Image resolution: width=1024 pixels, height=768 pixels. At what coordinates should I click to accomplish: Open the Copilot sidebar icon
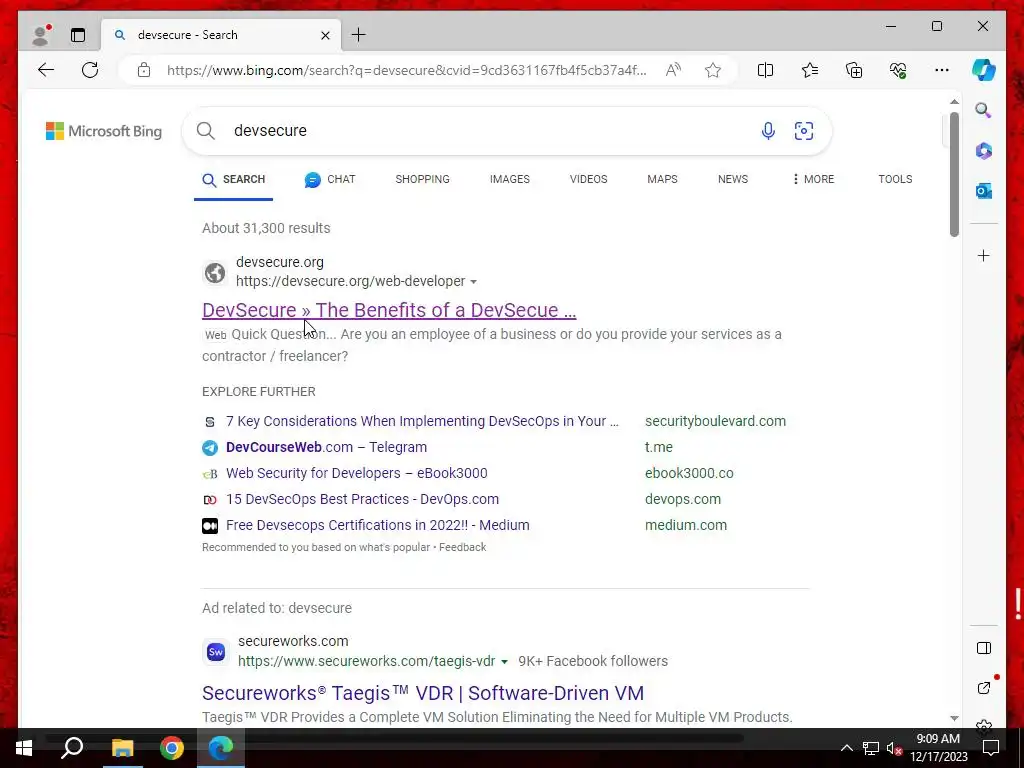point(984,70)
